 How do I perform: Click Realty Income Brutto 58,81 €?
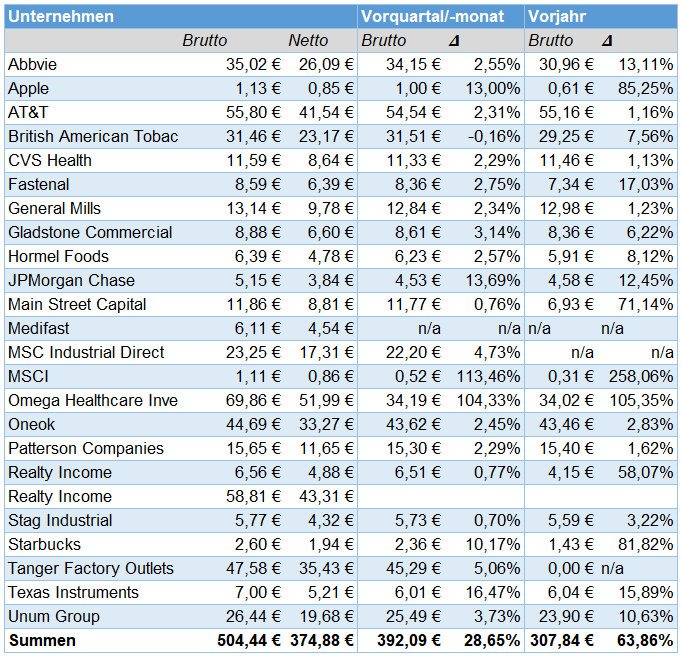pos(253,496)
